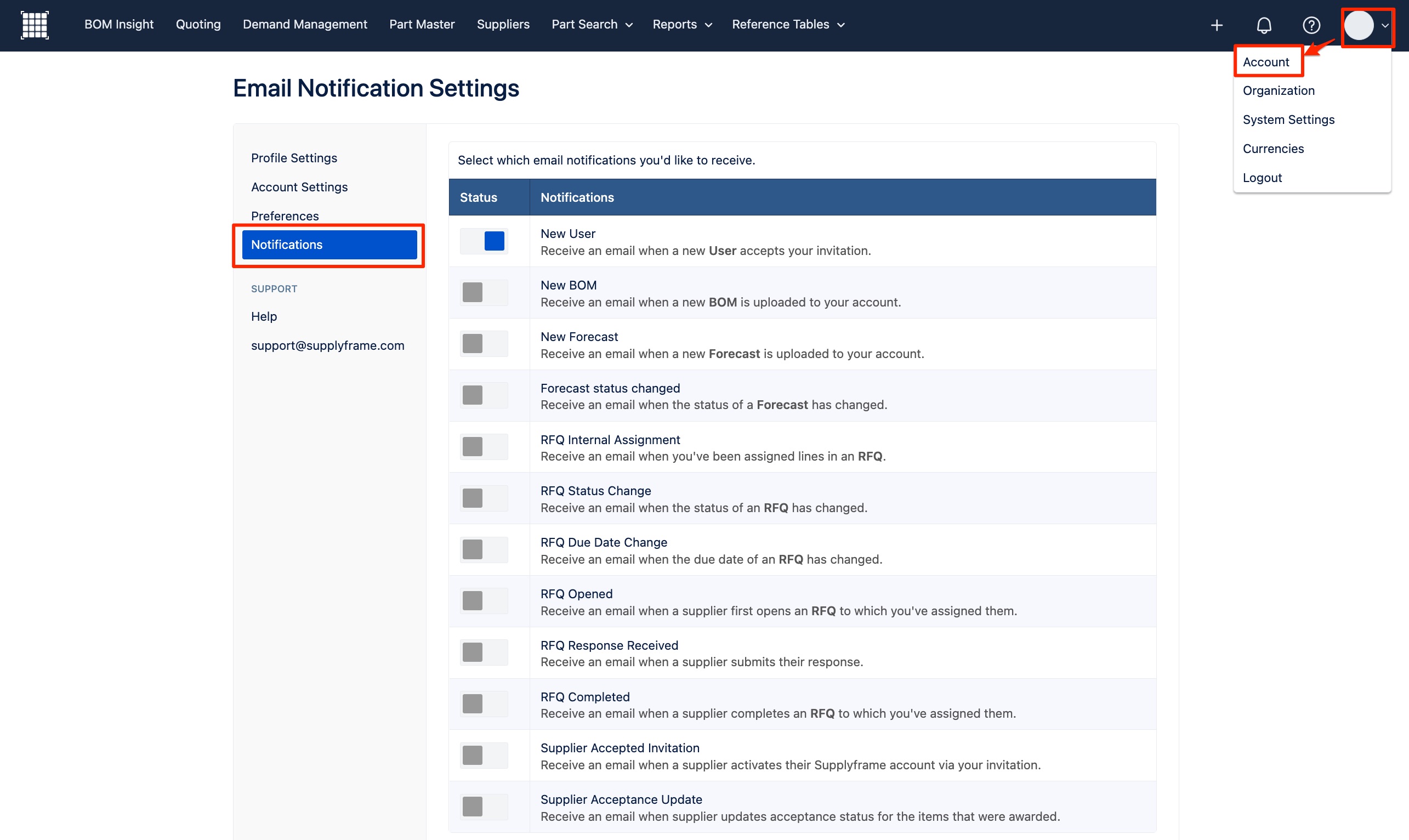Toggle the New User notification switch
Image resolution: width=1409 pixels, height=840 pixels.
[x=484, y=241]
